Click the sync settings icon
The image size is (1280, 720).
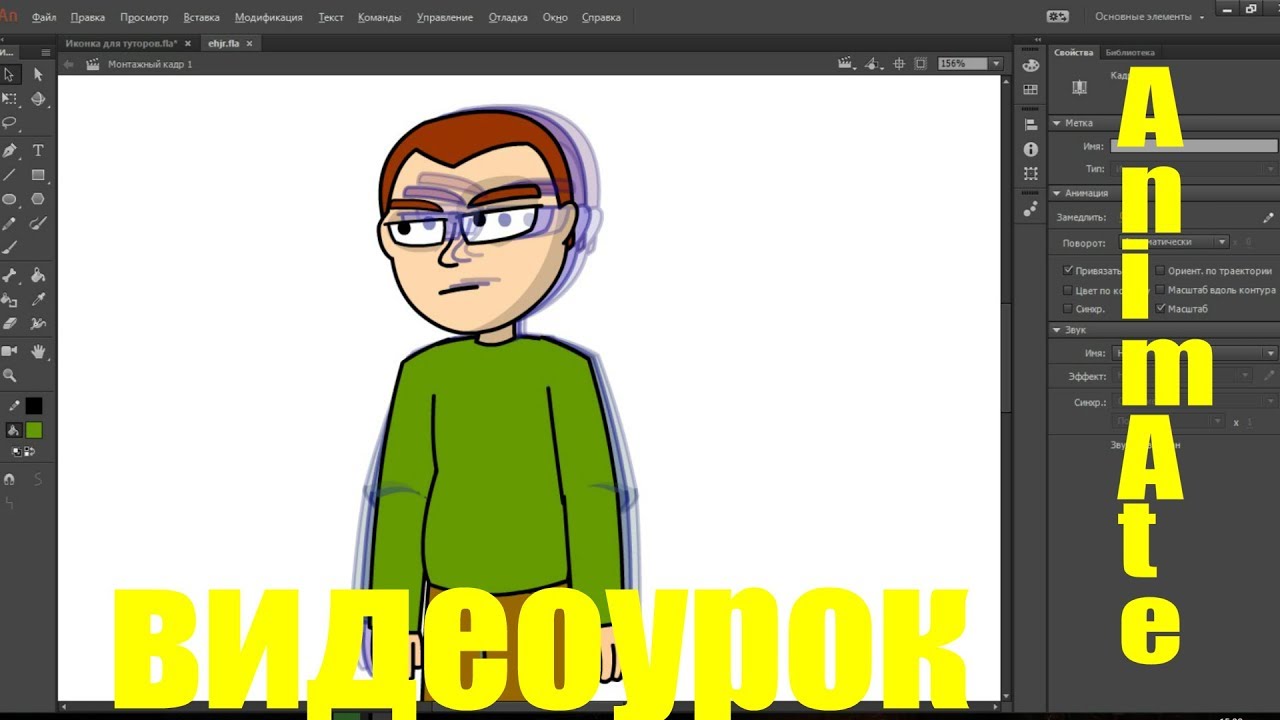[x=1057, y=17]
